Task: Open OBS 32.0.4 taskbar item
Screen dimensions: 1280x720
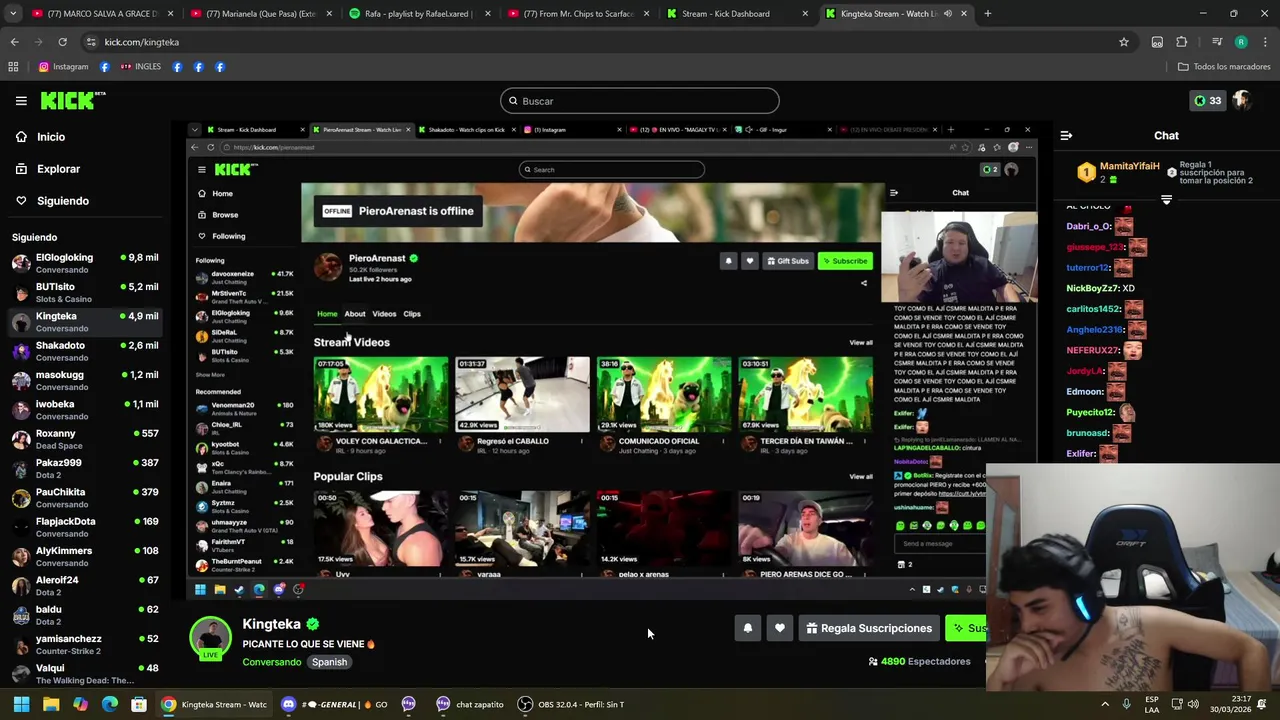Action: click(571, 704)
